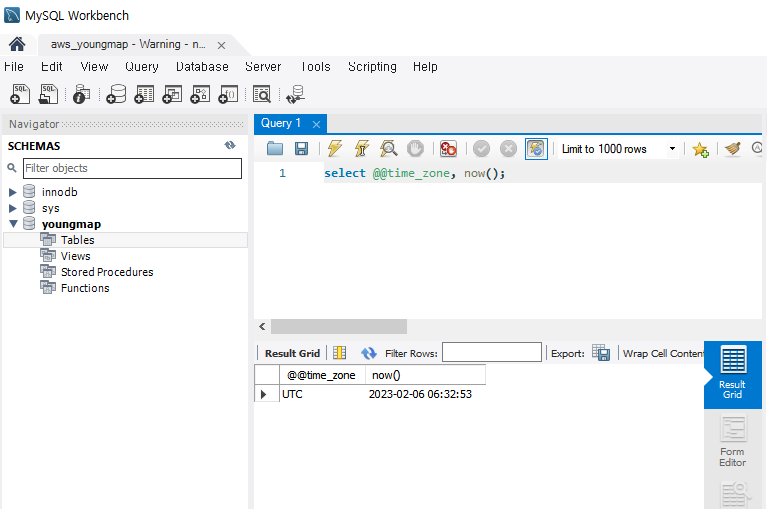Expand the innodb schema
767x509 pixels.
[x=13, y=192]
